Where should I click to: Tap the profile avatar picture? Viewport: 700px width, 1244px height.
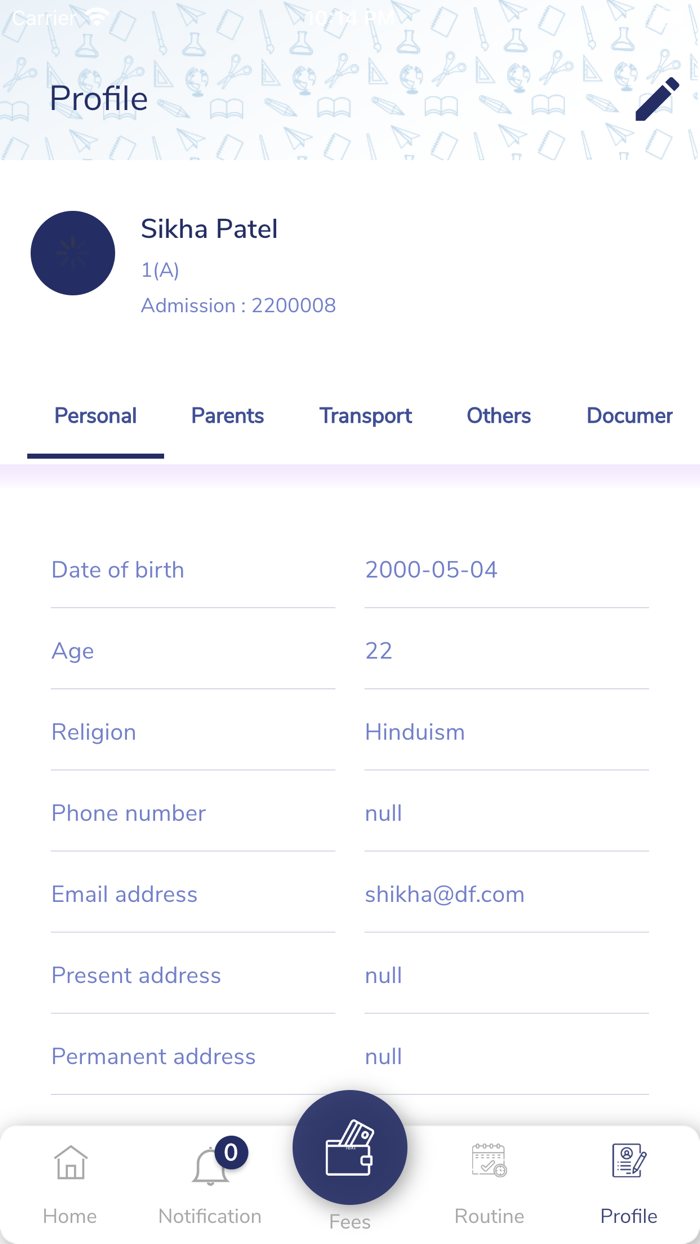pos(73,253)
